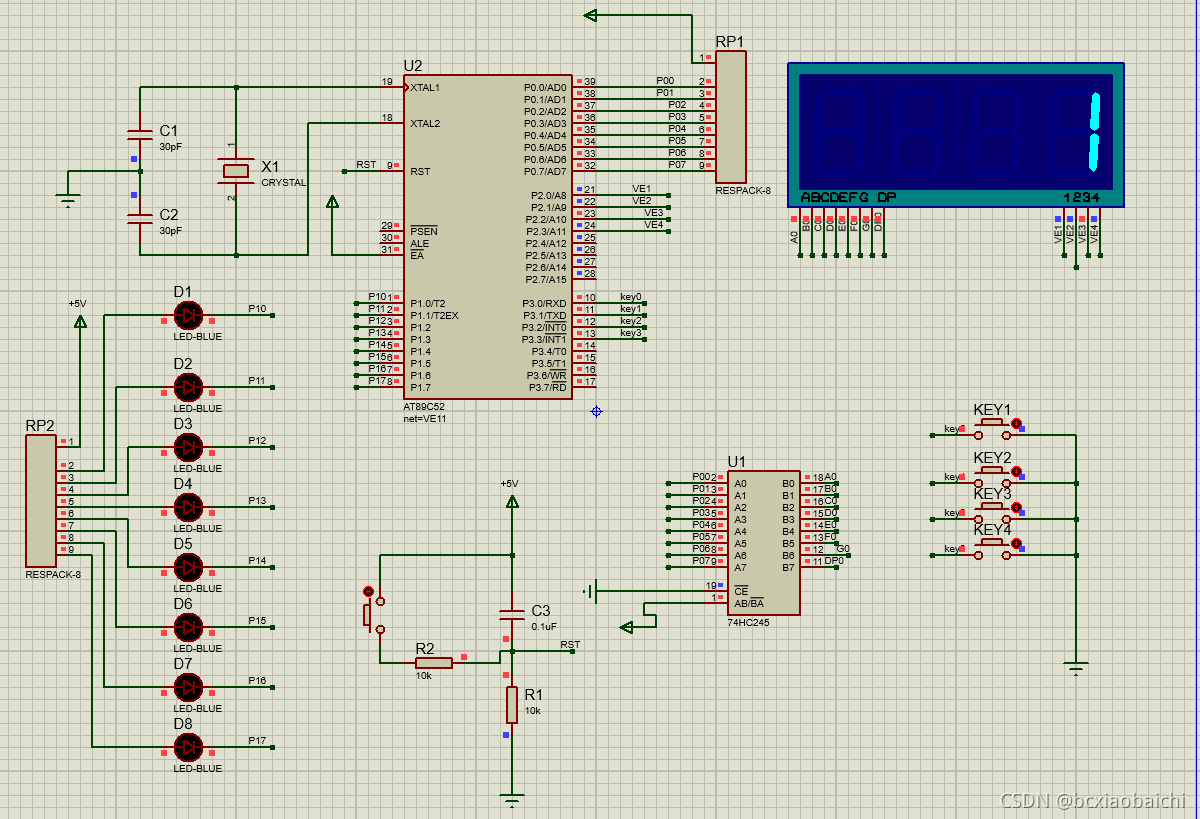Image resolution: width=1200 pixels, height=819 pixels.
Task: Select LED D8 symbol
Action: pos(187,747)
